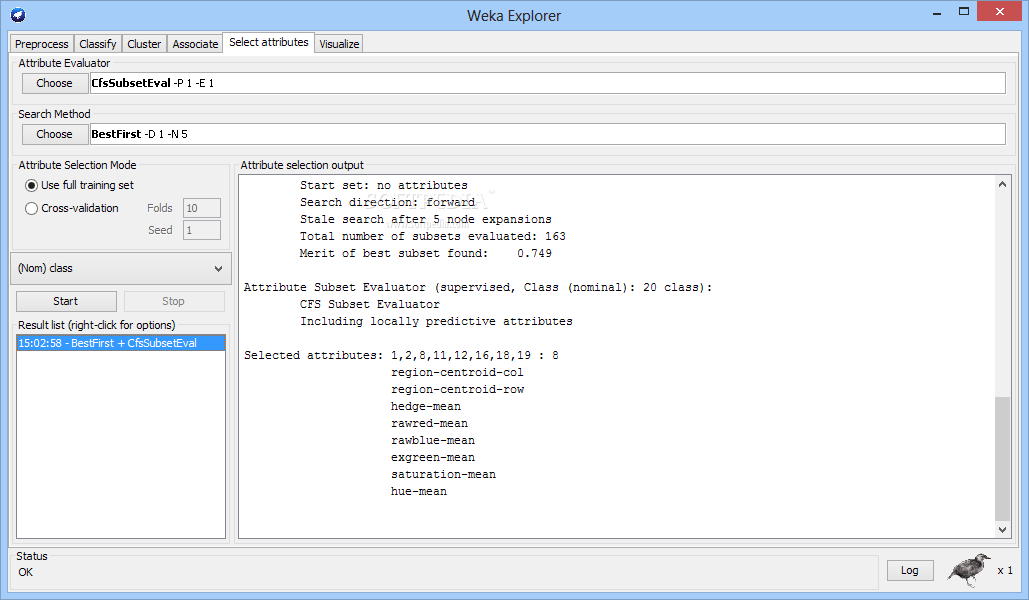Click output scrollbar up arrow
Image resolution: width=1029 pixels, height=600 pixels.
pyautogui.click(x=1002, y=184)
